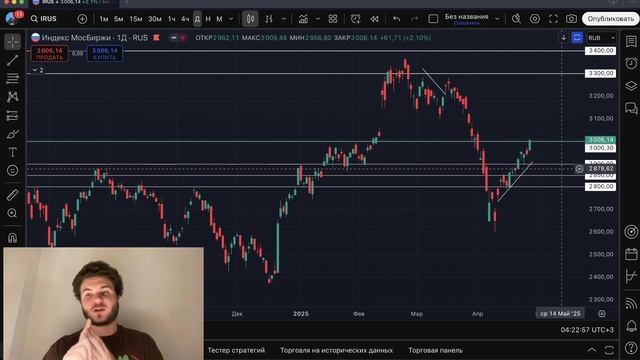Select the 15м timeframe
Screen dimensions: 640x360
pos(136,19)
